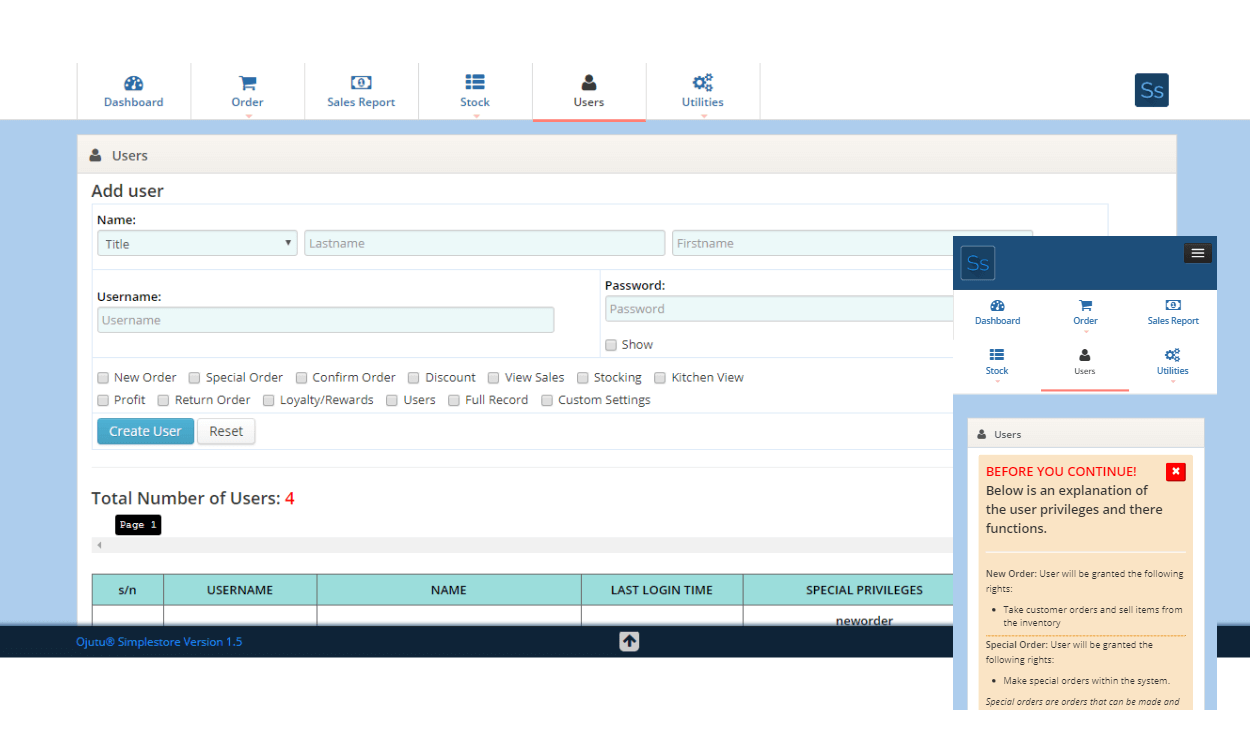
Task: Click the scroll-to-top arrow in the footer
Action: point(629,642)
